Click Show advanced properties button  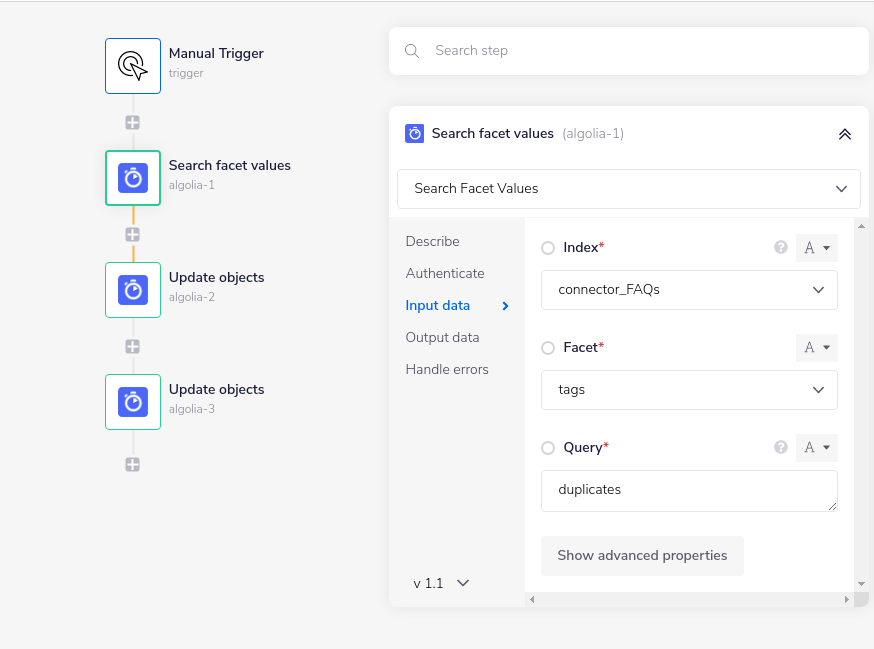click(642, 555)
